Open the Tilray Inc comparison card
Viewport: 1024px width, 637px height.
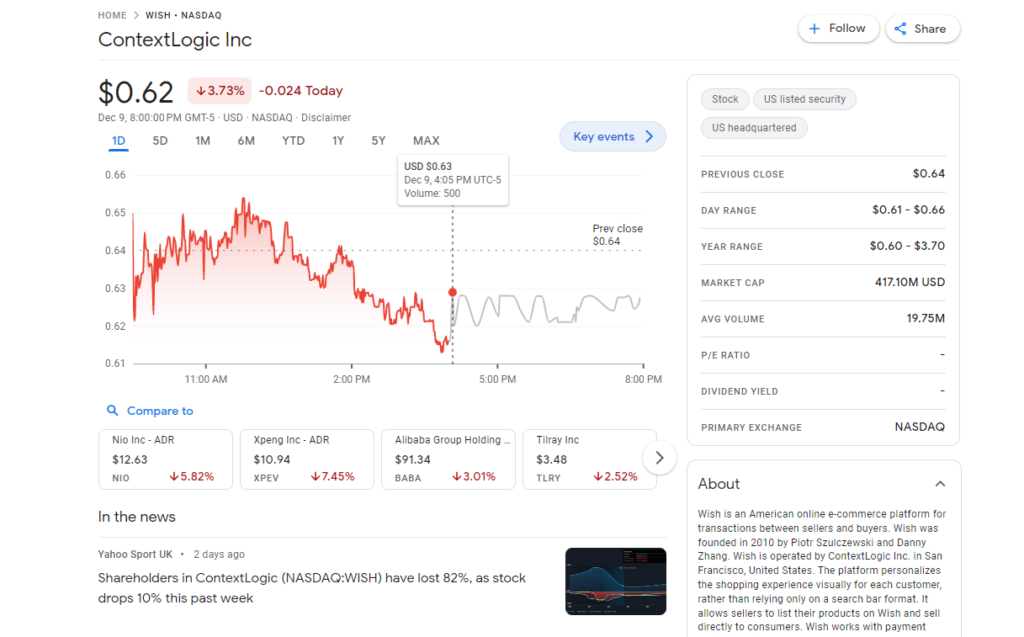tap(590, 459)
